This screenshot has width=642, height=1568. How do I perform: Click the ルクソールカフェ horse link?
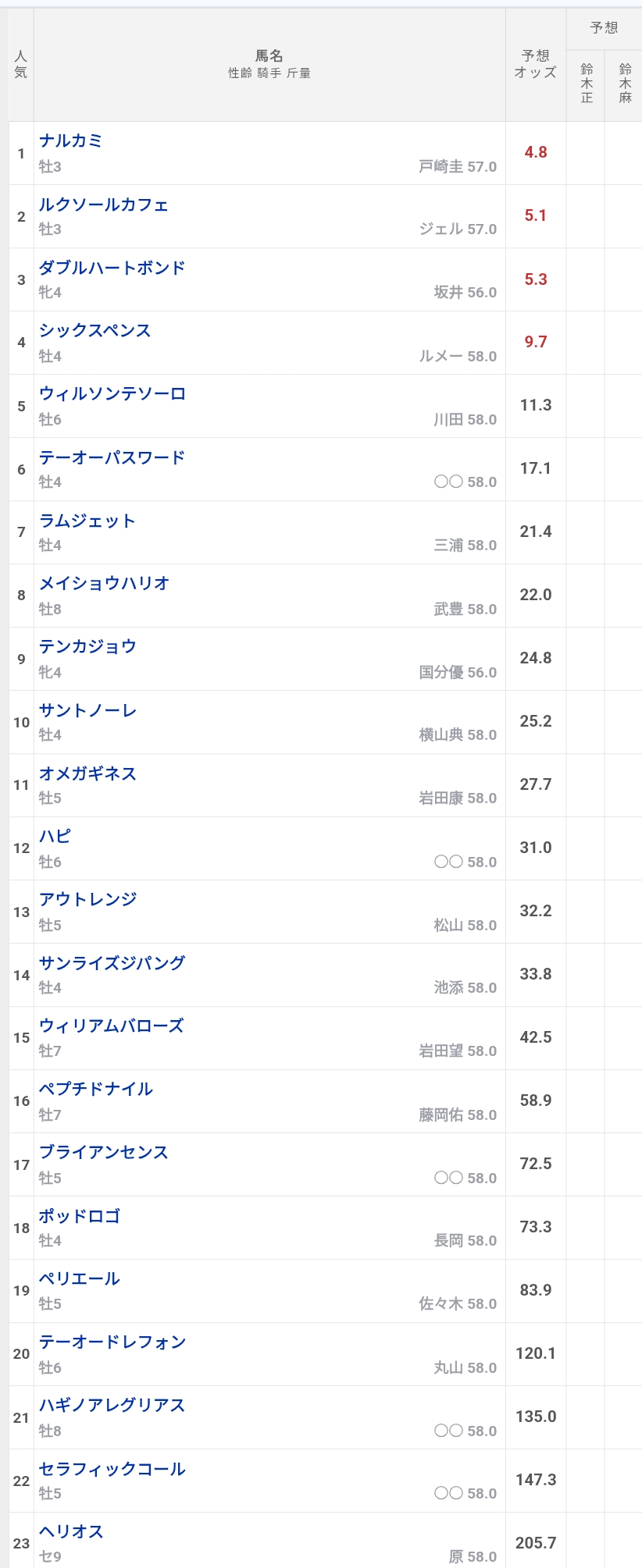pyautogui.click(x=104, y=204)
